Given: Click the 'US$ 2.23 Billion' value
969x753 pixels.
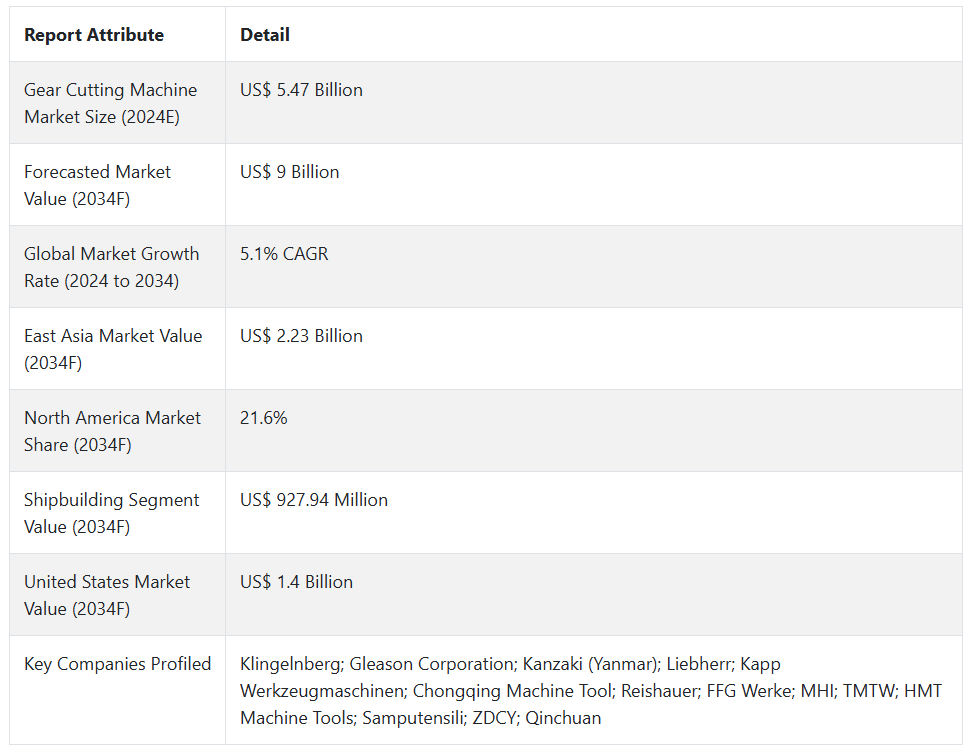Looking at the screenshot, I should pos(301,336).
